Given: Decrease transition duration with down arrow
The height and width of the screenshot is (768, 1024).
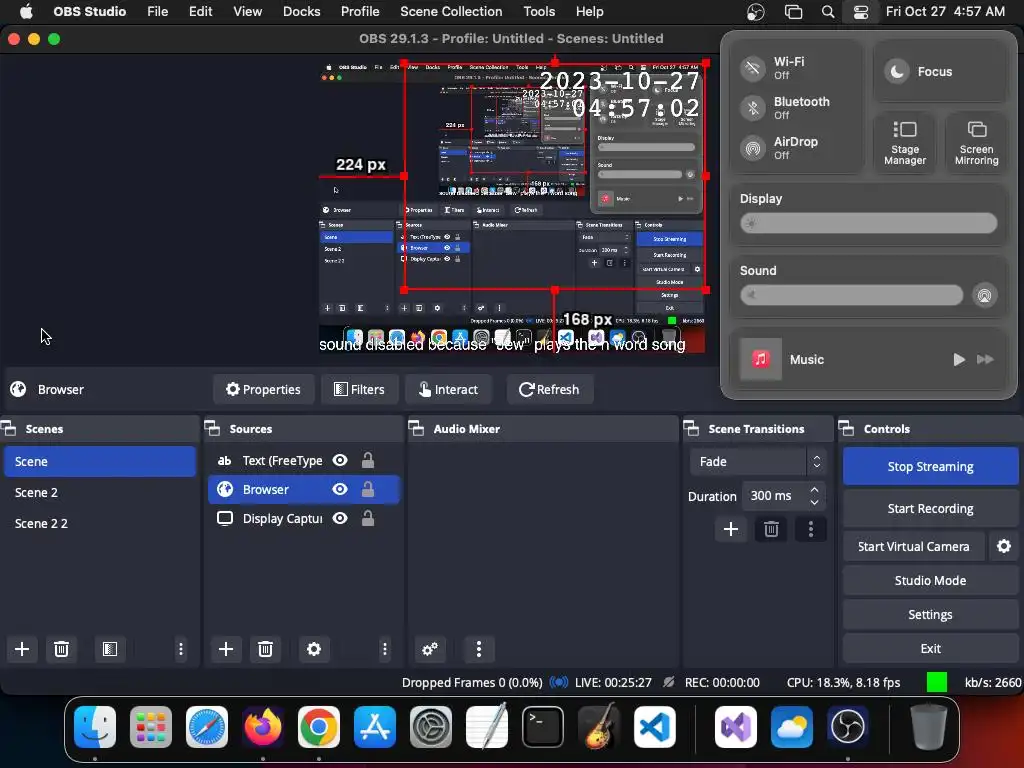Looking at the screenshot, I should pos(814,502).
